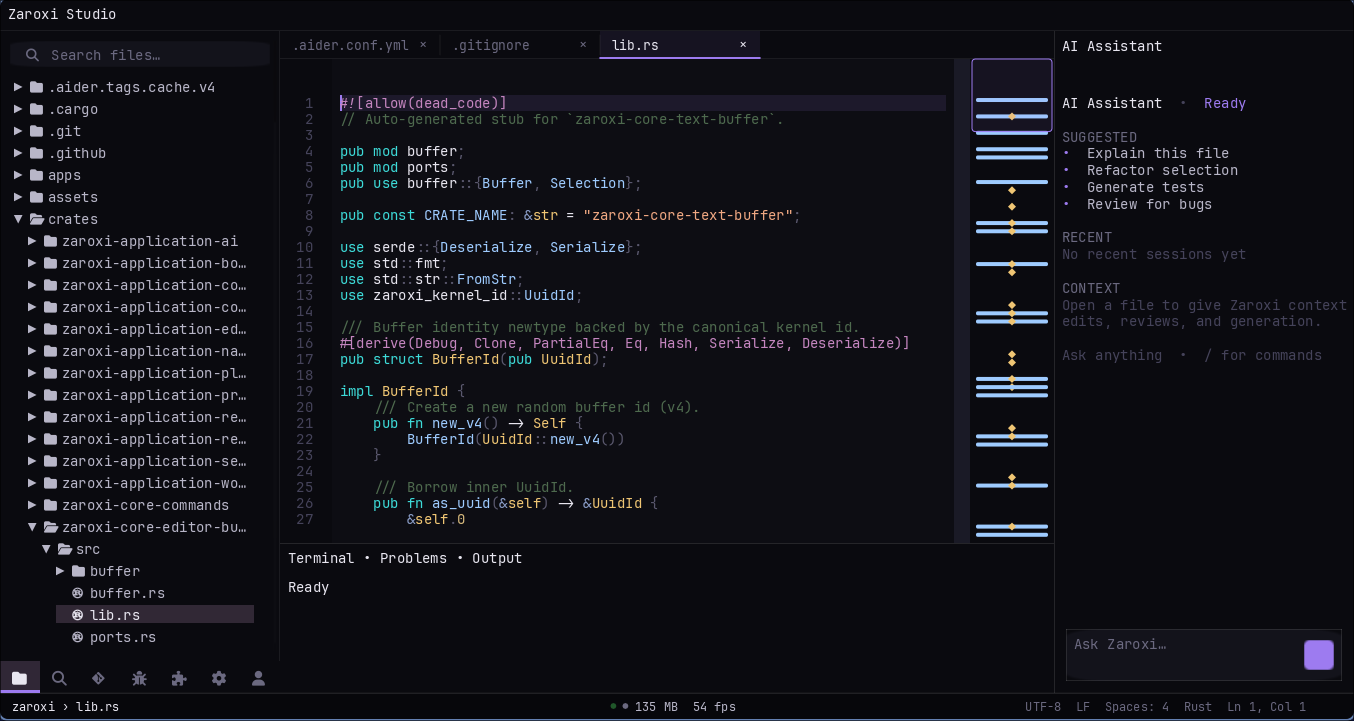This screenshot has width=1354, height=721.
Task: Close the .gitignore tab
Action: point(583,45)
